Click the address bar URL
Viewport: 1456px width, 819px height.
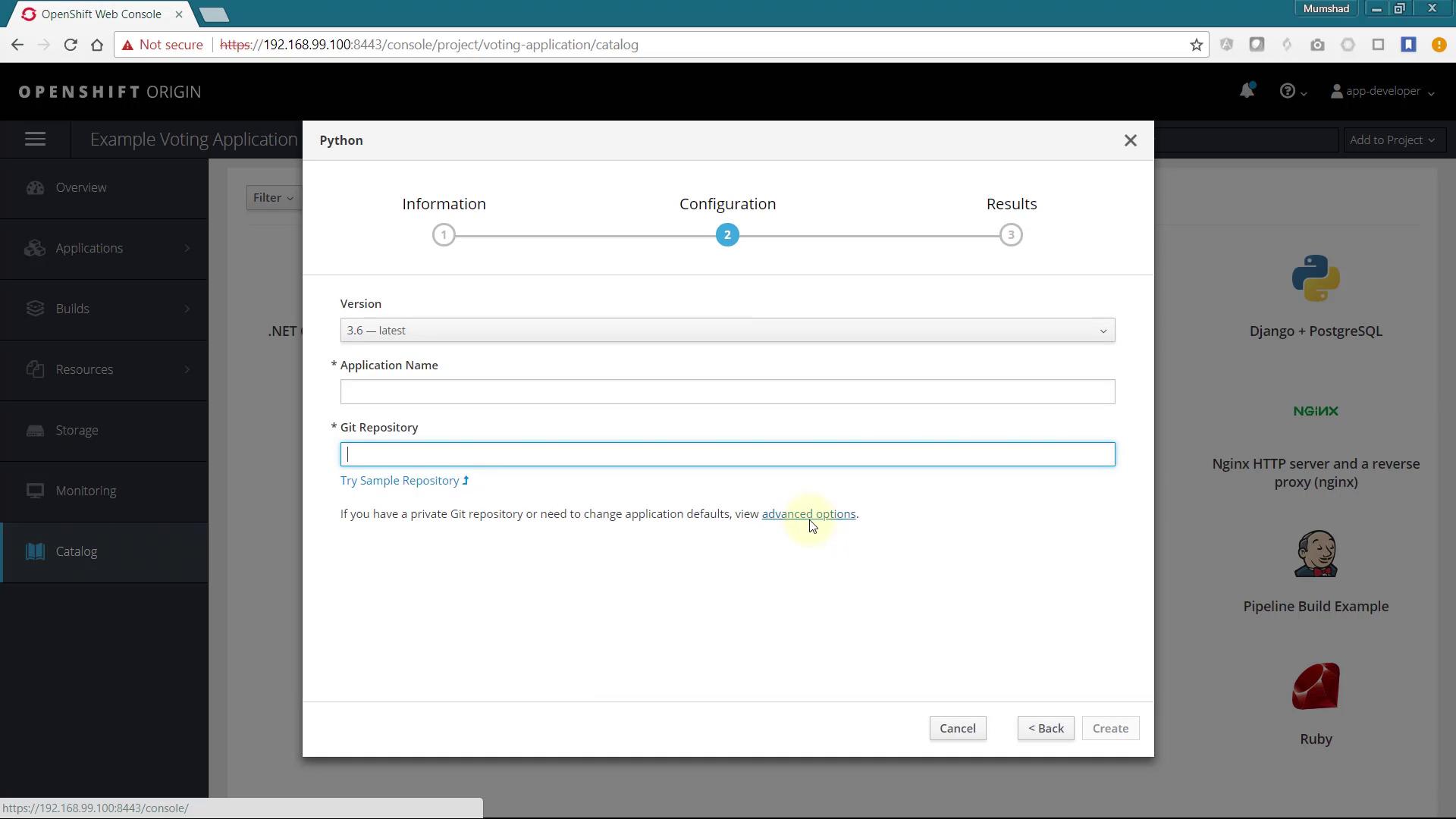point(429,45)
